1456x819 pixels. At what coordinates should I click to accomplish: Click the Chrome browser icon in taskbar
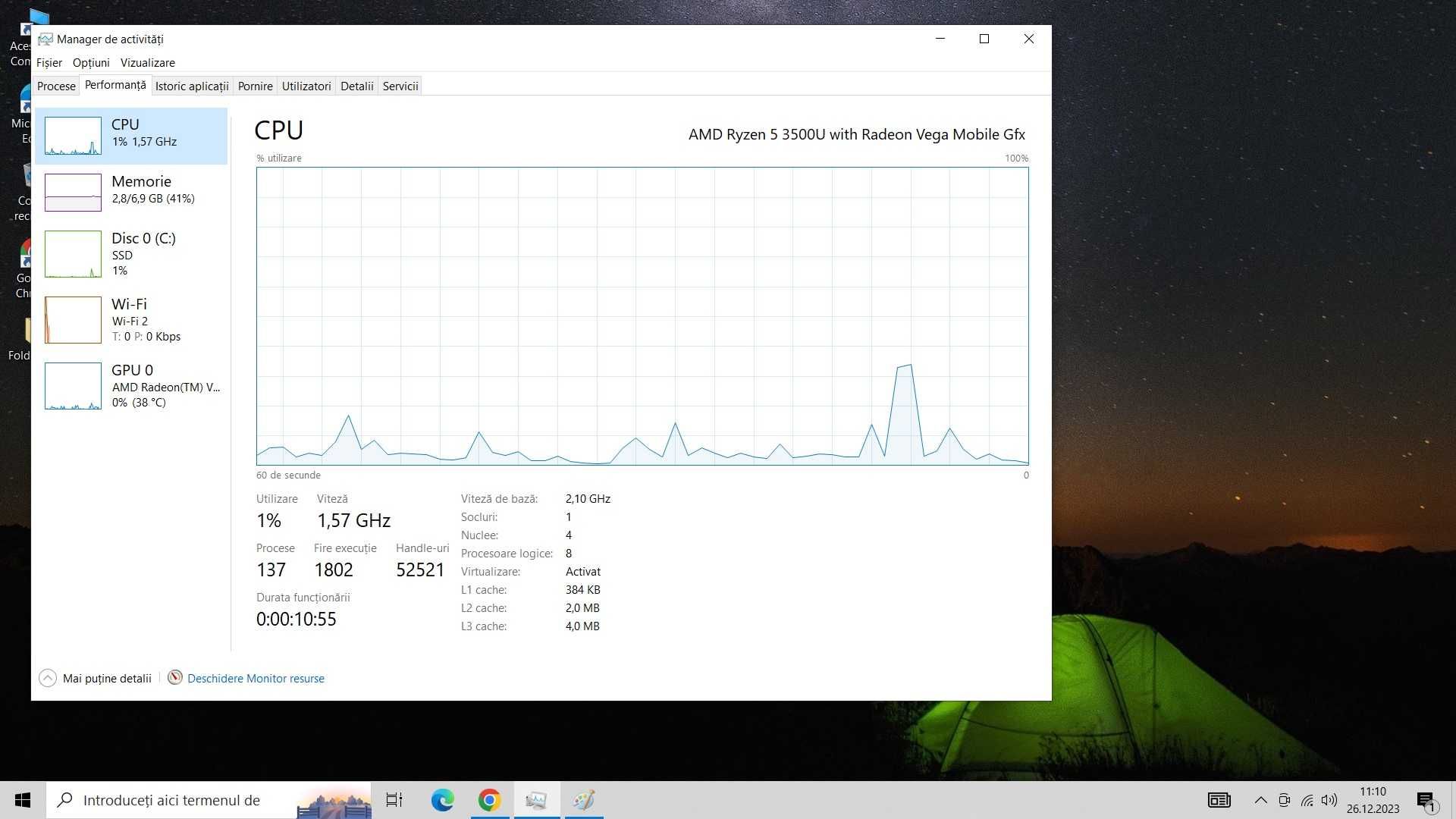pos(488,800)
